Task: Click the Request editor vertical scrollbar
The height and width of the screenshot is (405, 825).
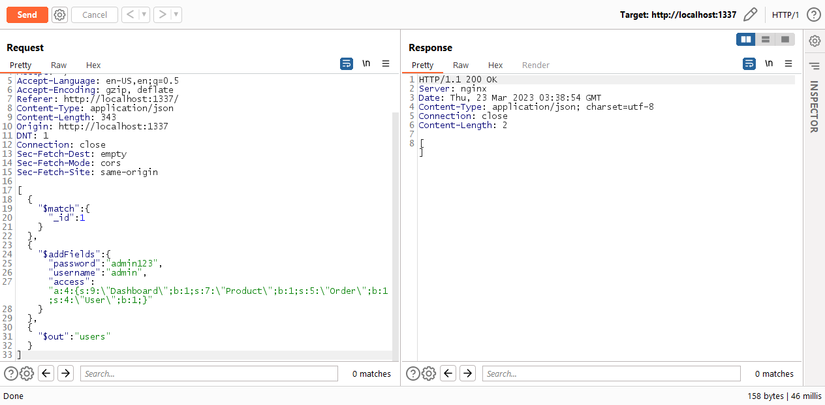Action: [x=395, y=235]
